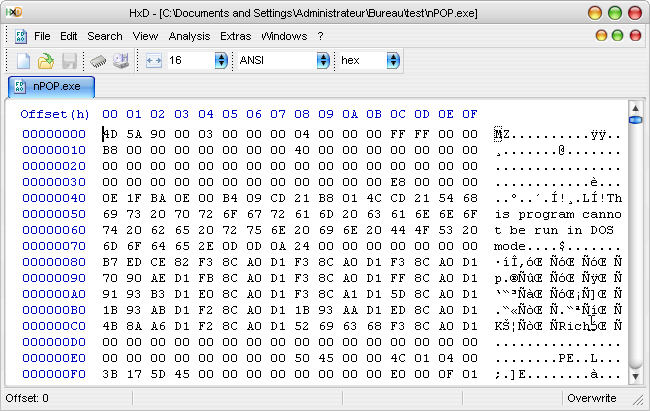Click the red inner document close button
The image size is (650, 411).
click(635, 36)
